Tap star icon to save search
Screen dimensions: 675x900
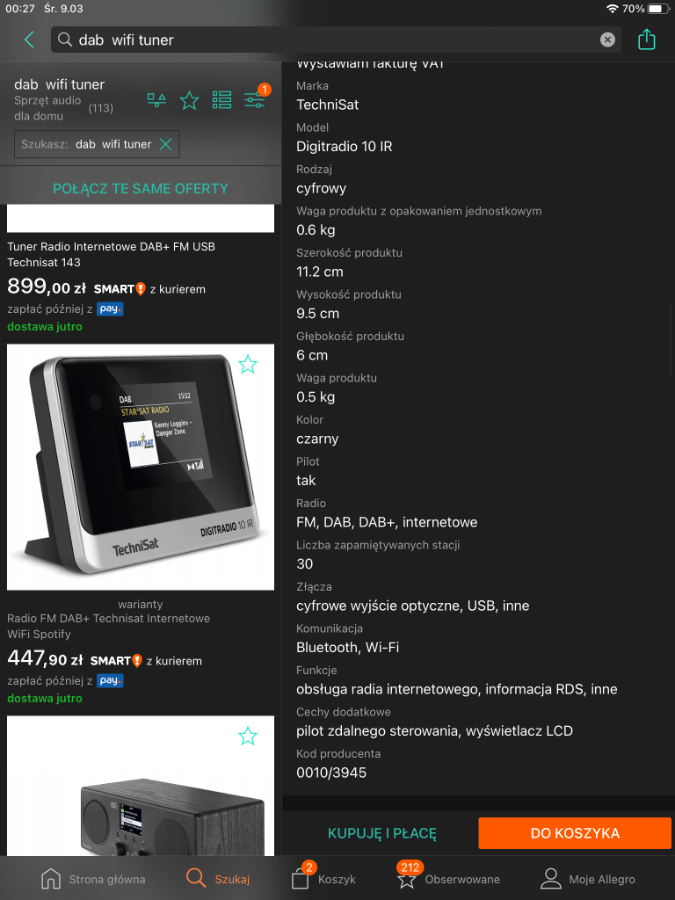pos(189,100)
